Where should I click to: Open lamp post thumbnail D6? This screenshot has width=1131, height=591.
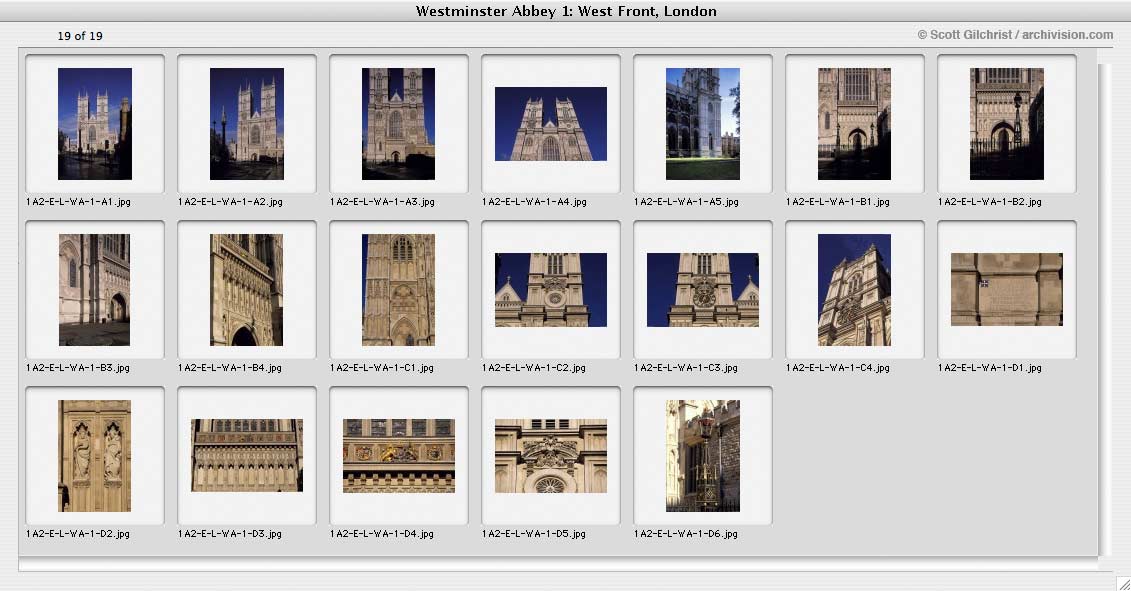[x=703, y=455]
